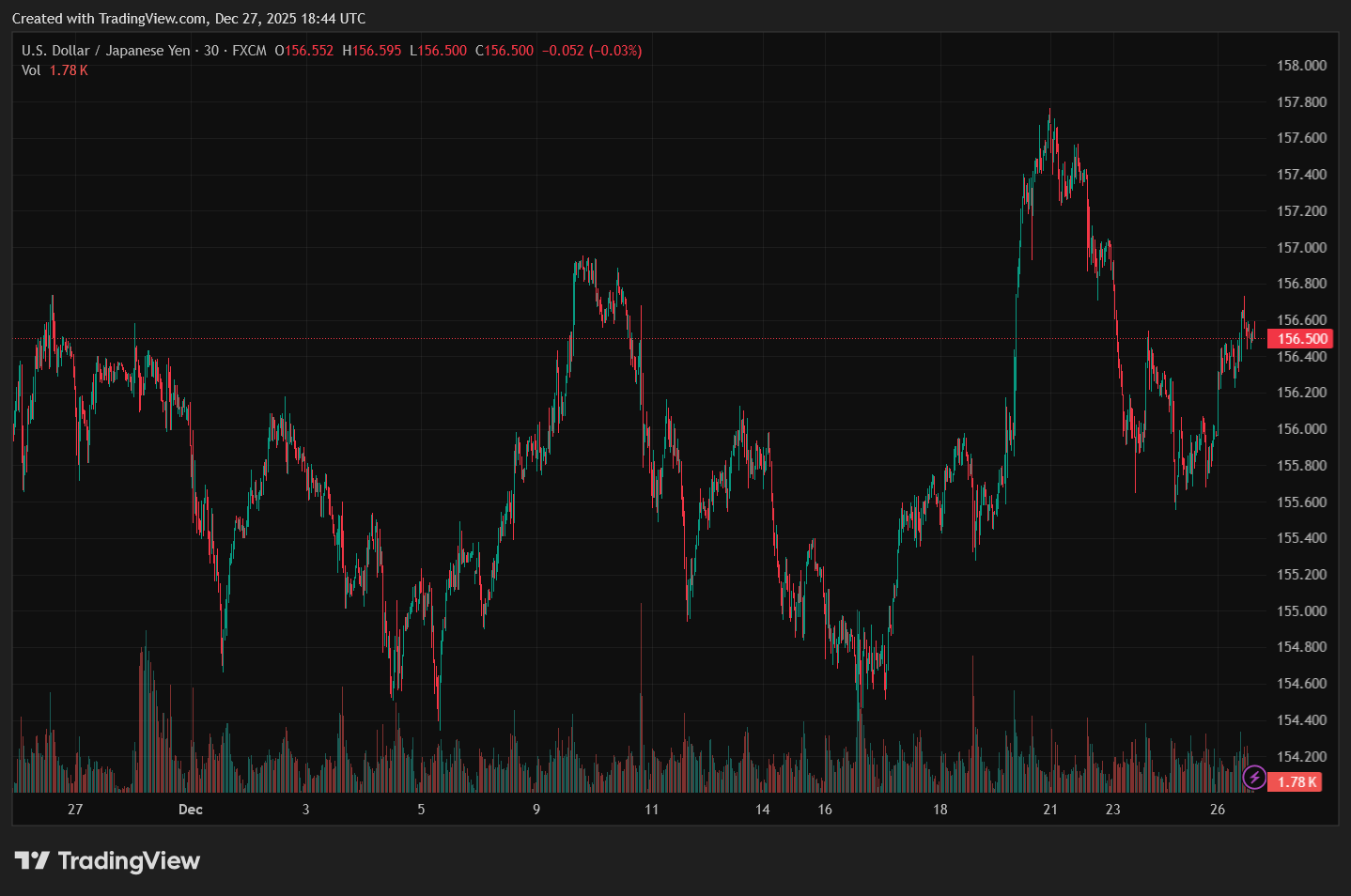The height and width of the screenshot is (896, 1351).
Task: Select the Vol indicator label
Action: coord(31,70)
